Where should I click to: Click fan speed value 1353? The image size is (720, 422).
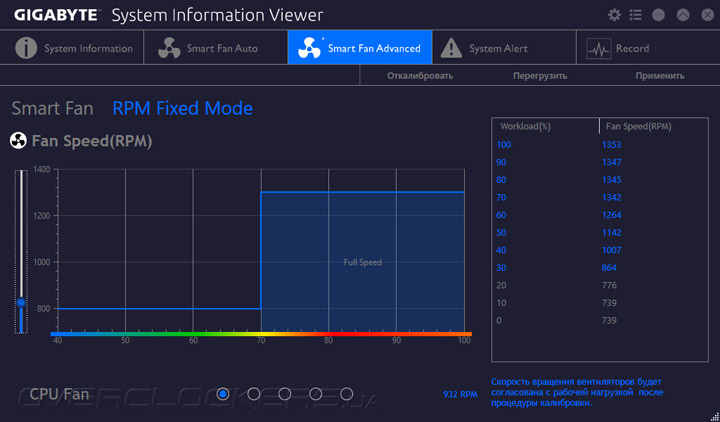[612, 145]
